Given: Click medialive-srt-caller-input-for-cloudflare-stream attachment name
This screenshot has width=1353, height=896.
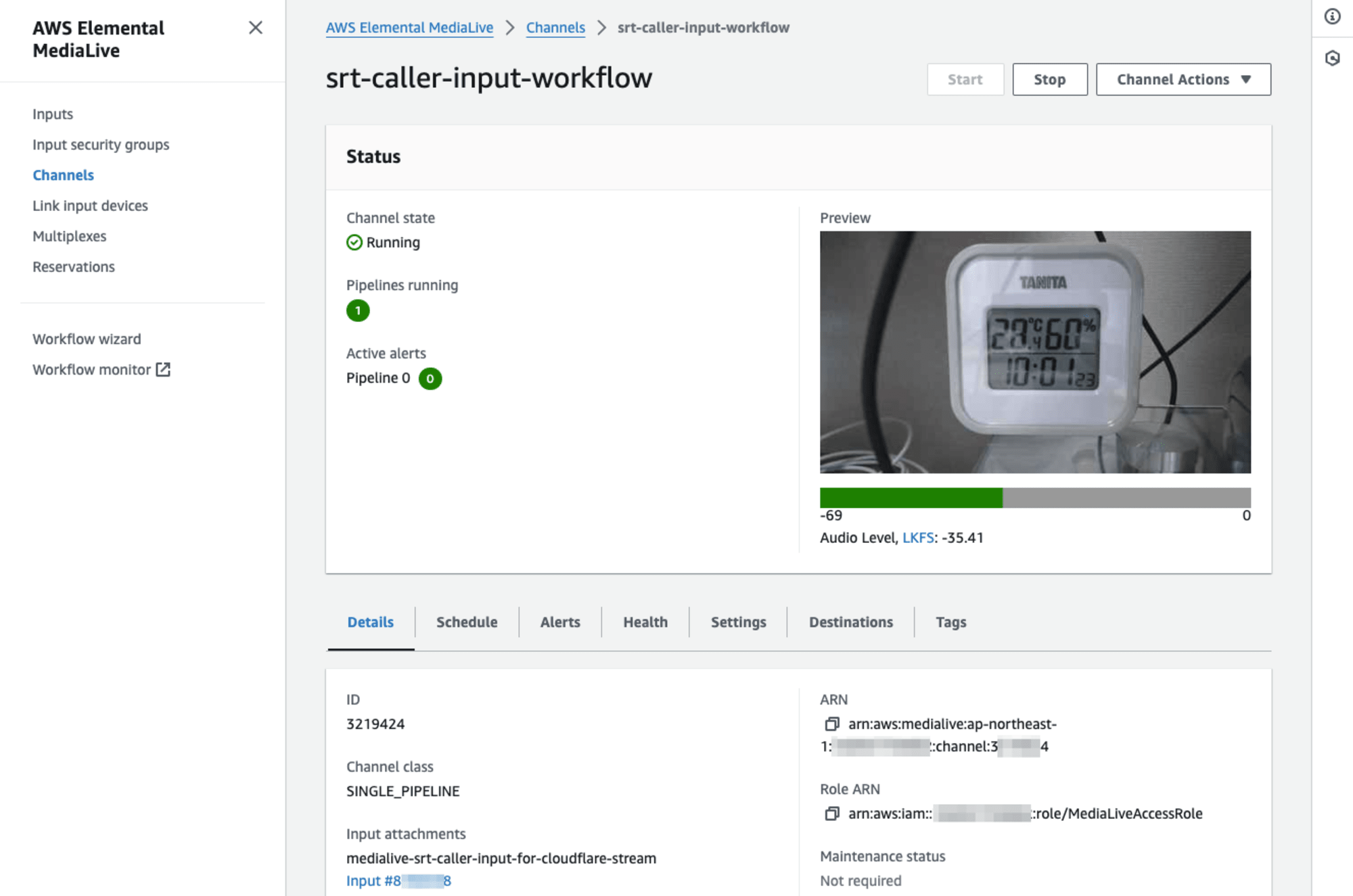Looking at the screenshot, I should 501,858.
